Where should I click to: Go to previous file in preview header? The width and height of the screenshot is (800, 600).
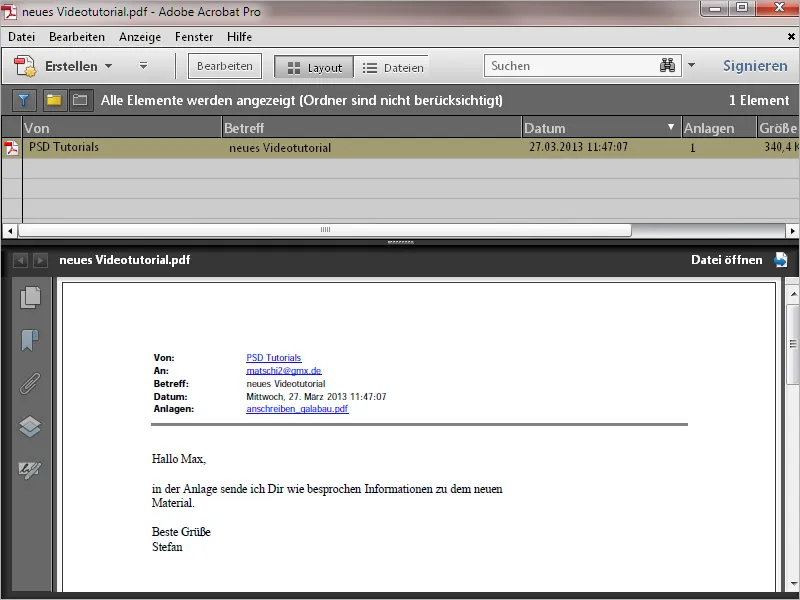click(20, 260)
